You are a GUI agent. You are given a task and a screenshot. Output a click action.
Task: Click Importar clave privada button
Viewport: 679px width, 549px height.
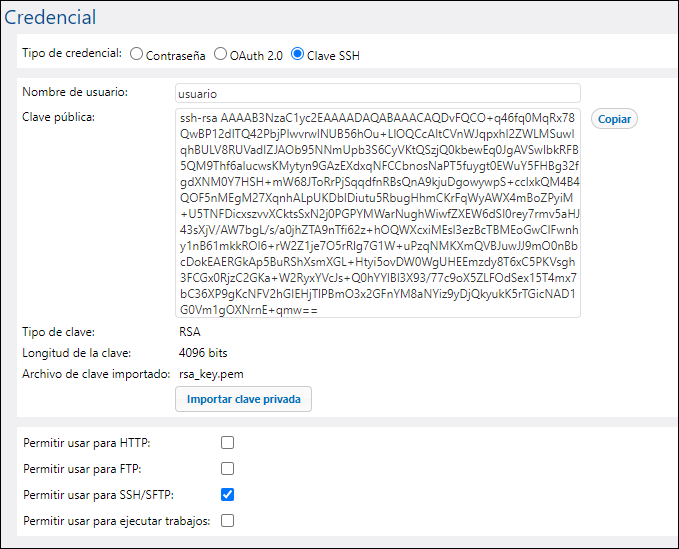(243, 399)
